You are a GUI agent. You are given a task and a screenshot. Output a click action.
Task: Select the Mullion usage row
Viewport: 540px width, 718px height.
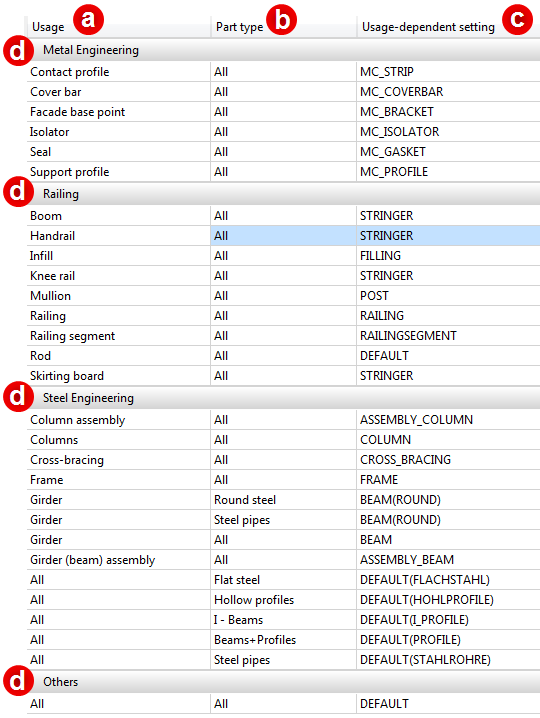click(x=284, y=296)
